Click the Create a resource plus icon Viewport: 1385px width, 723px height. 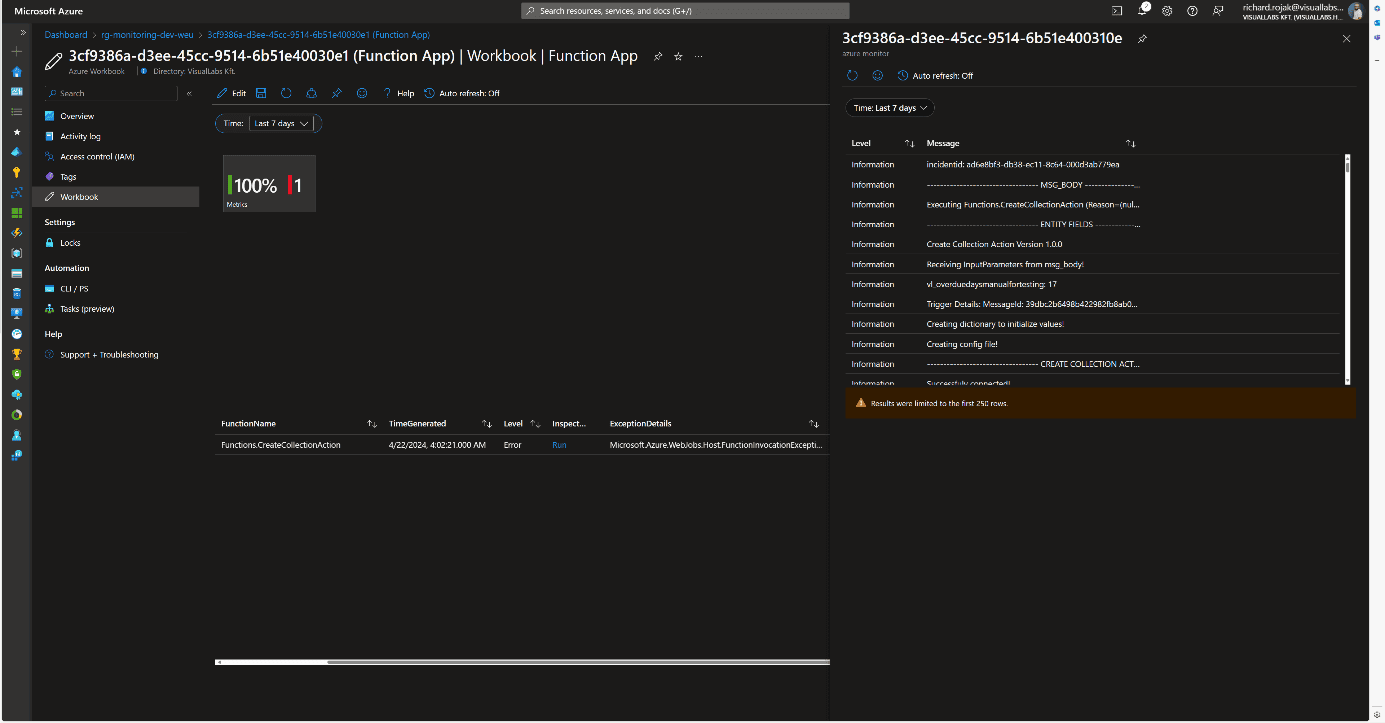[16, 51]
